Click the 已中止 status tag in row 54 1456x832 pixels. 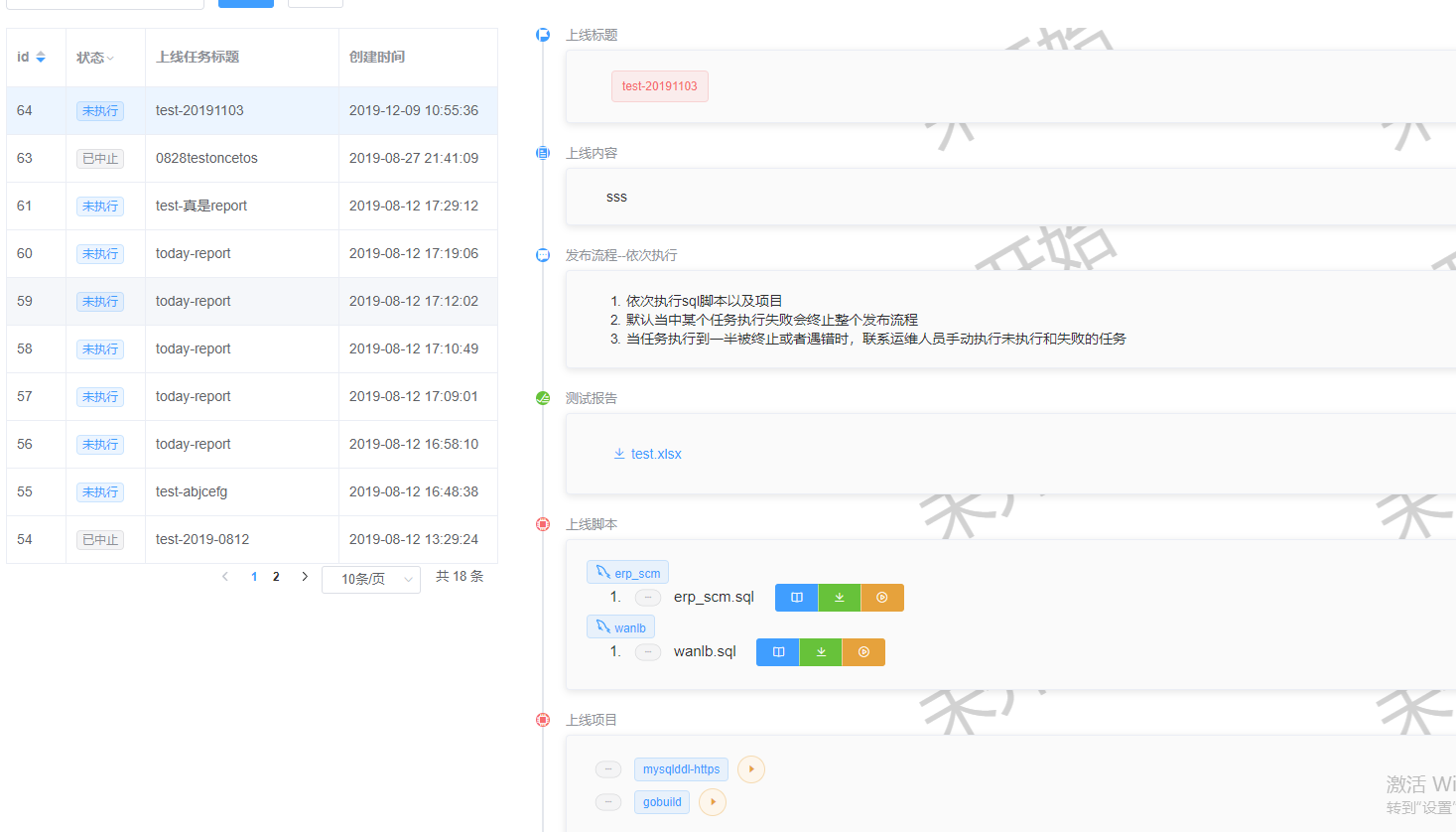100,540
